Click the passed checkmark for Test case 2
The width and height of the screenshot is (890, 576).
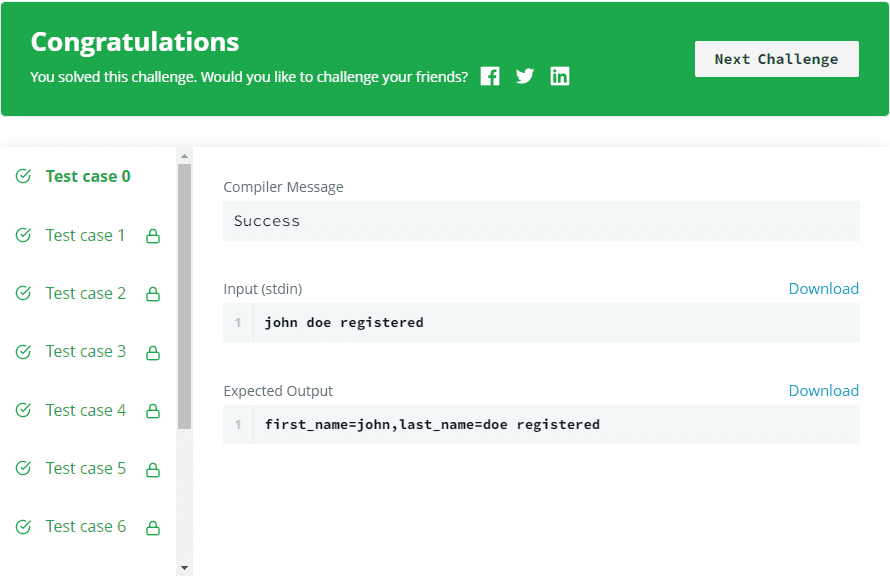[x=24, y=294]
